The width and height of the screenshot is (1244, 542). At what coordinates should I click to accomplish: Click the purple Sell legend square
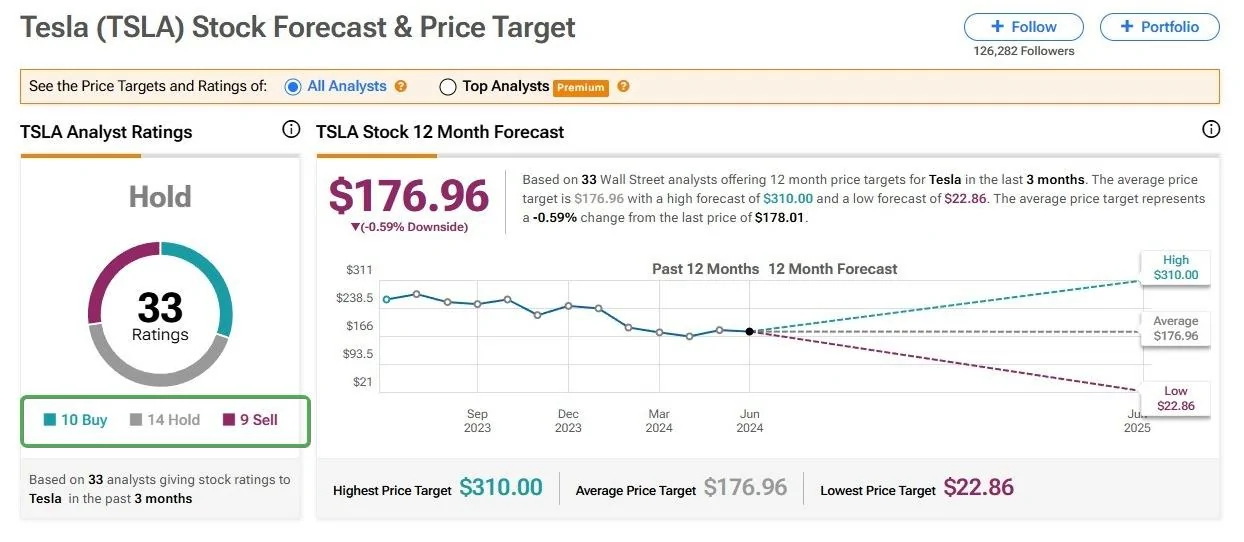click(x=229, y=420)
